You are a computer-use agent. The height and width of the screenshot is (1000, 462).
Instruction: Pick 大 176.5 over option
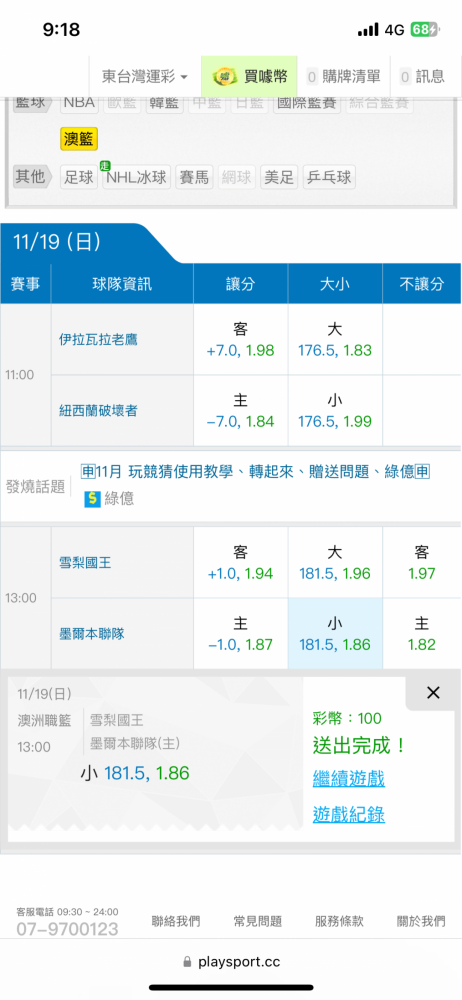click(x=335, y=340)
